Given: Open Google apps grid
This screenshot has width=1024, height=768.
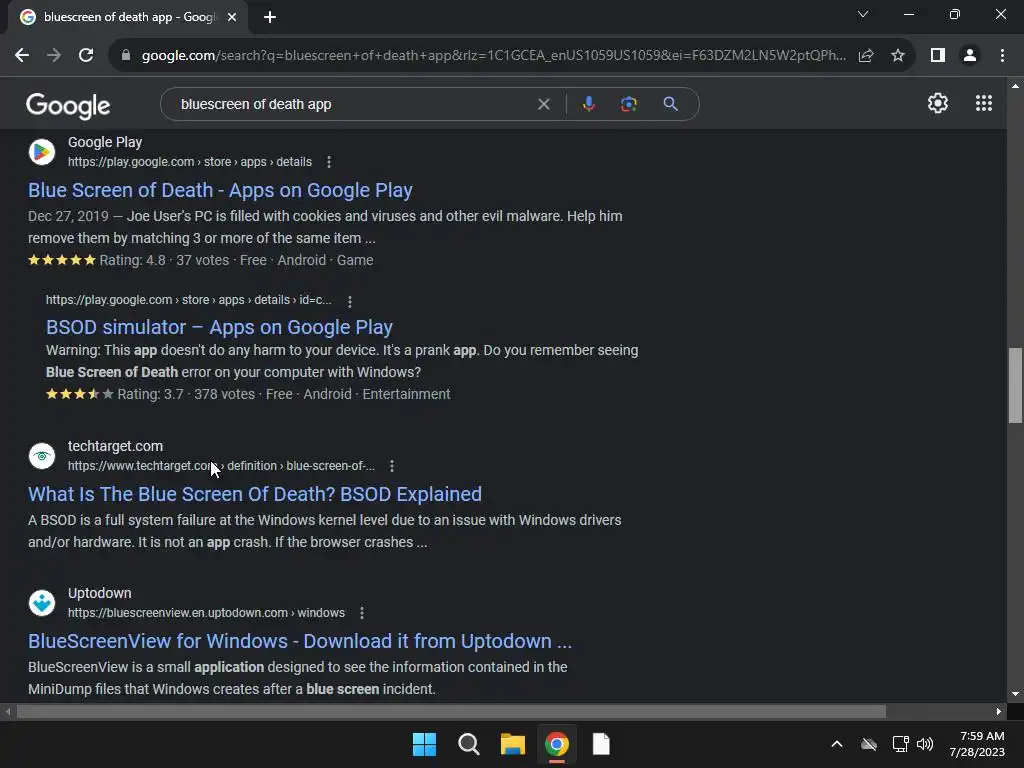Looking at the screenshot, I should [x=984, y=103].
